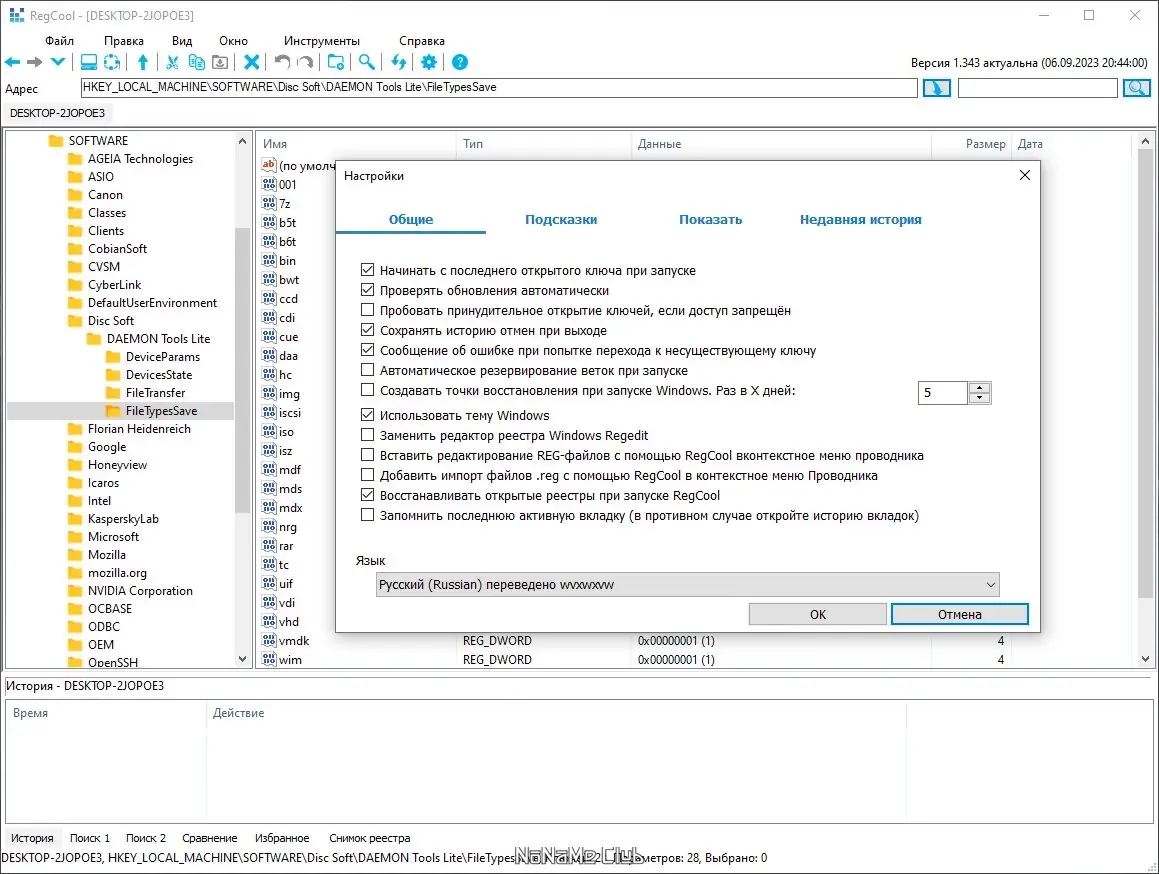Open the Файл menu
Screen dimensions: 1159x874
pyautogui.click(x=59, y=41)
